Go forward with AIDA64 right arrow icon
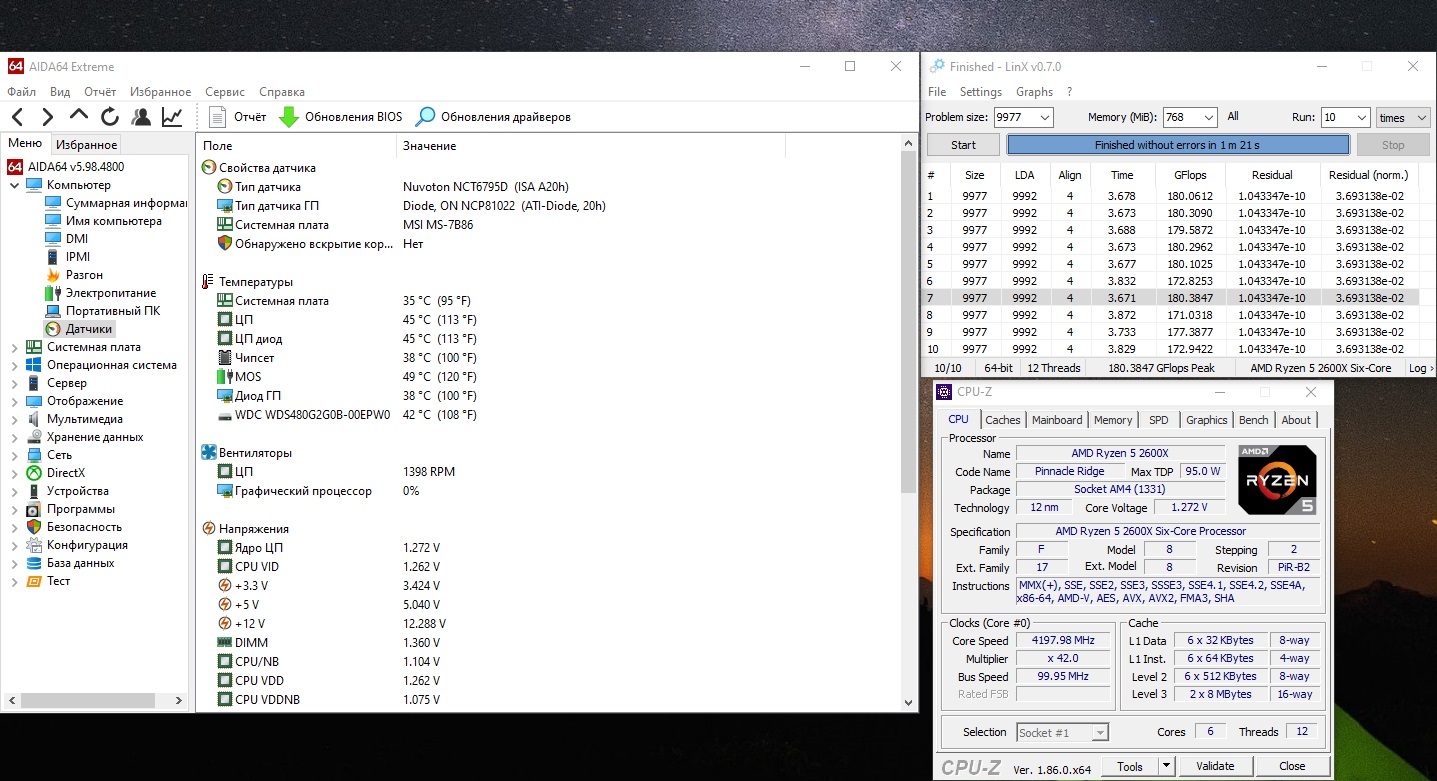1437x781 pixels. [47, 117]
